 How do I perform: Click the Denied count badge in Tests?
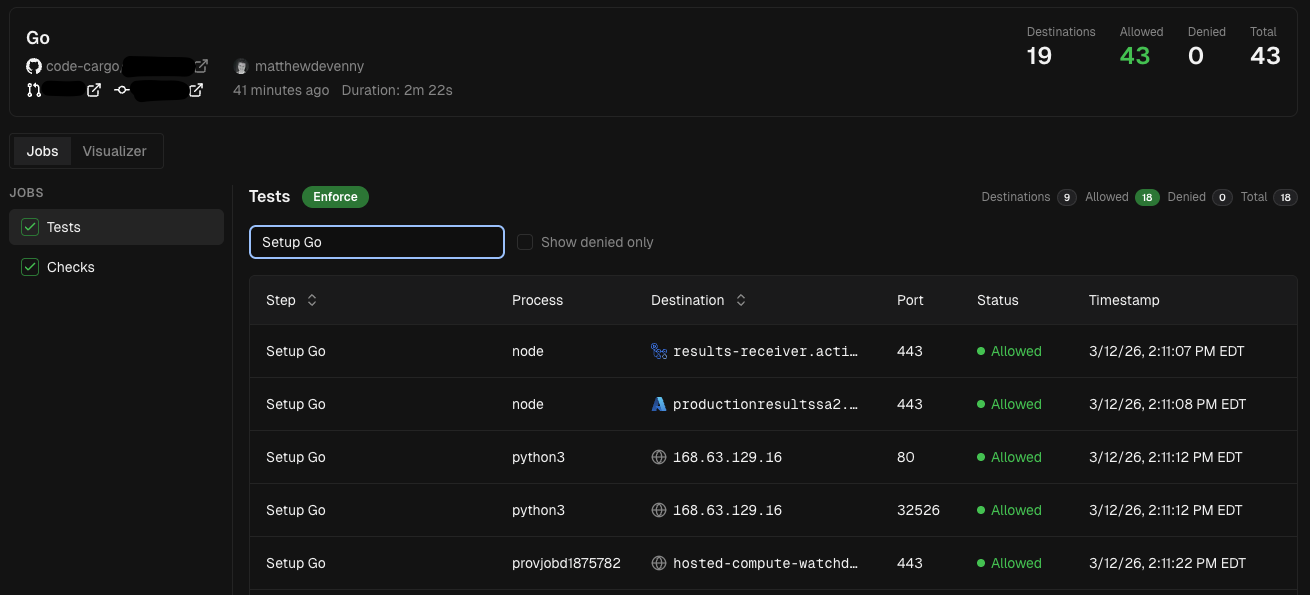tap(1222, 197)
